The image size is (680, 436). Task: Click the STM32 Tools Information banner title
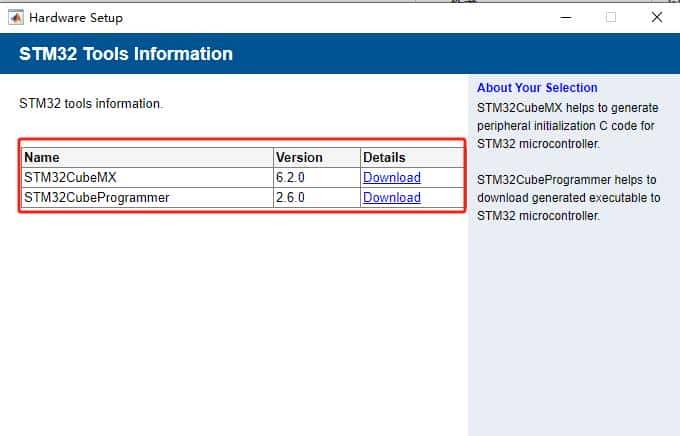pyautogui.click(x=126, y=54)
